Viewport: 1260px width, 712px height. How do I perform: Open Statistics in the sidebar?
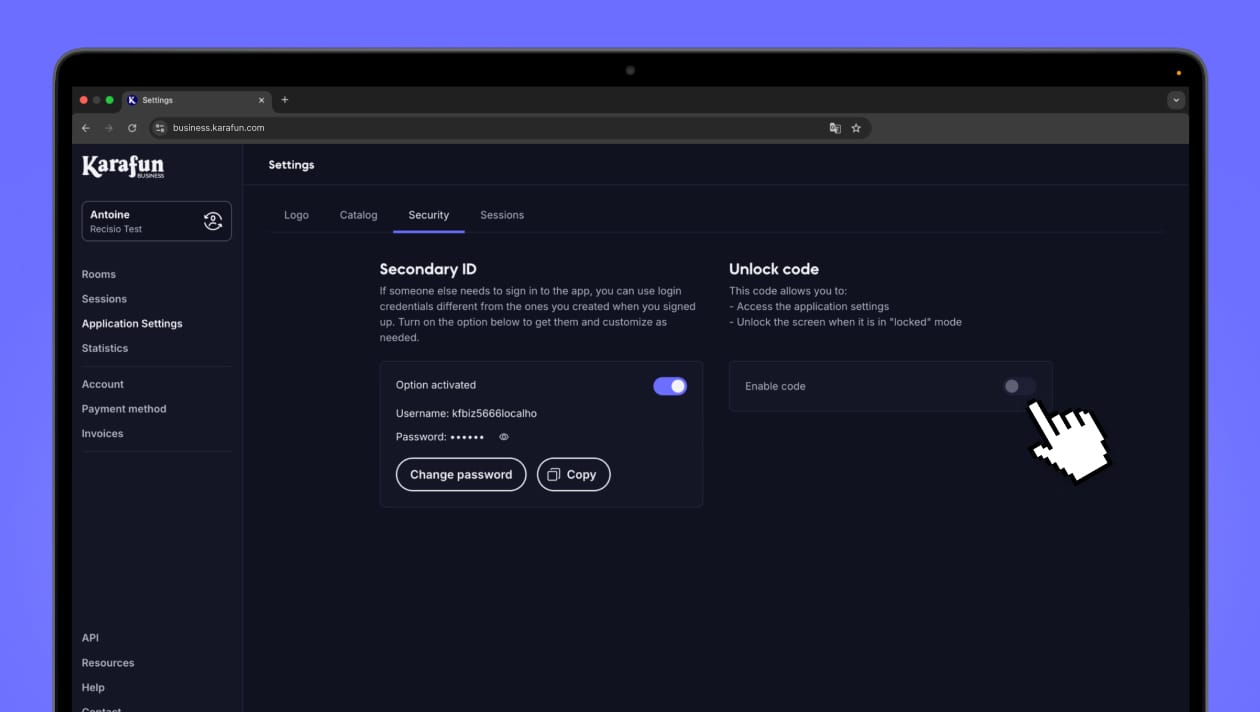105,348
